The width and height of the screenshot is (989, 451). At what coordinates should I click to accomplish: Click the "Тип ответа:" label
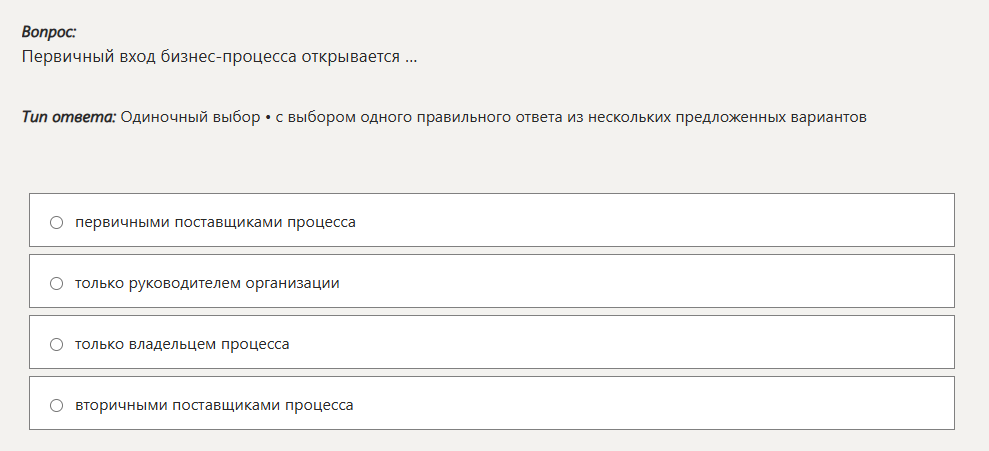tap(69, 117)
